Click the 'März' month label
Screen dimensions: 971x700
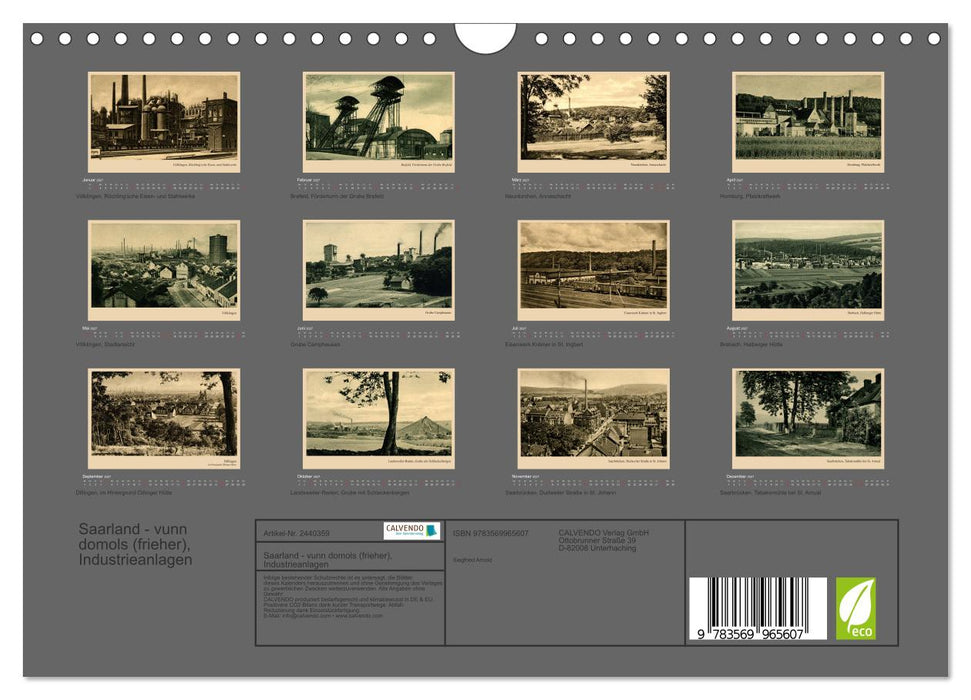[x=516, y=180]
